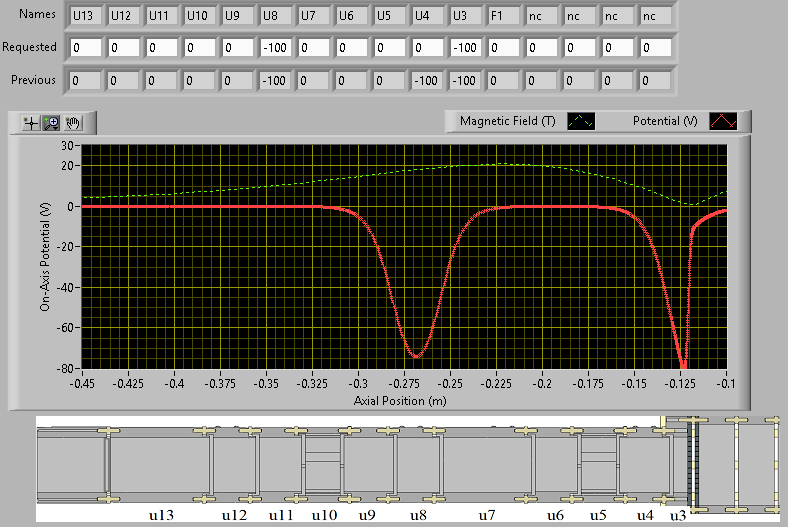Click the u12 electrode label in diagram

click(x=234, y=515)
